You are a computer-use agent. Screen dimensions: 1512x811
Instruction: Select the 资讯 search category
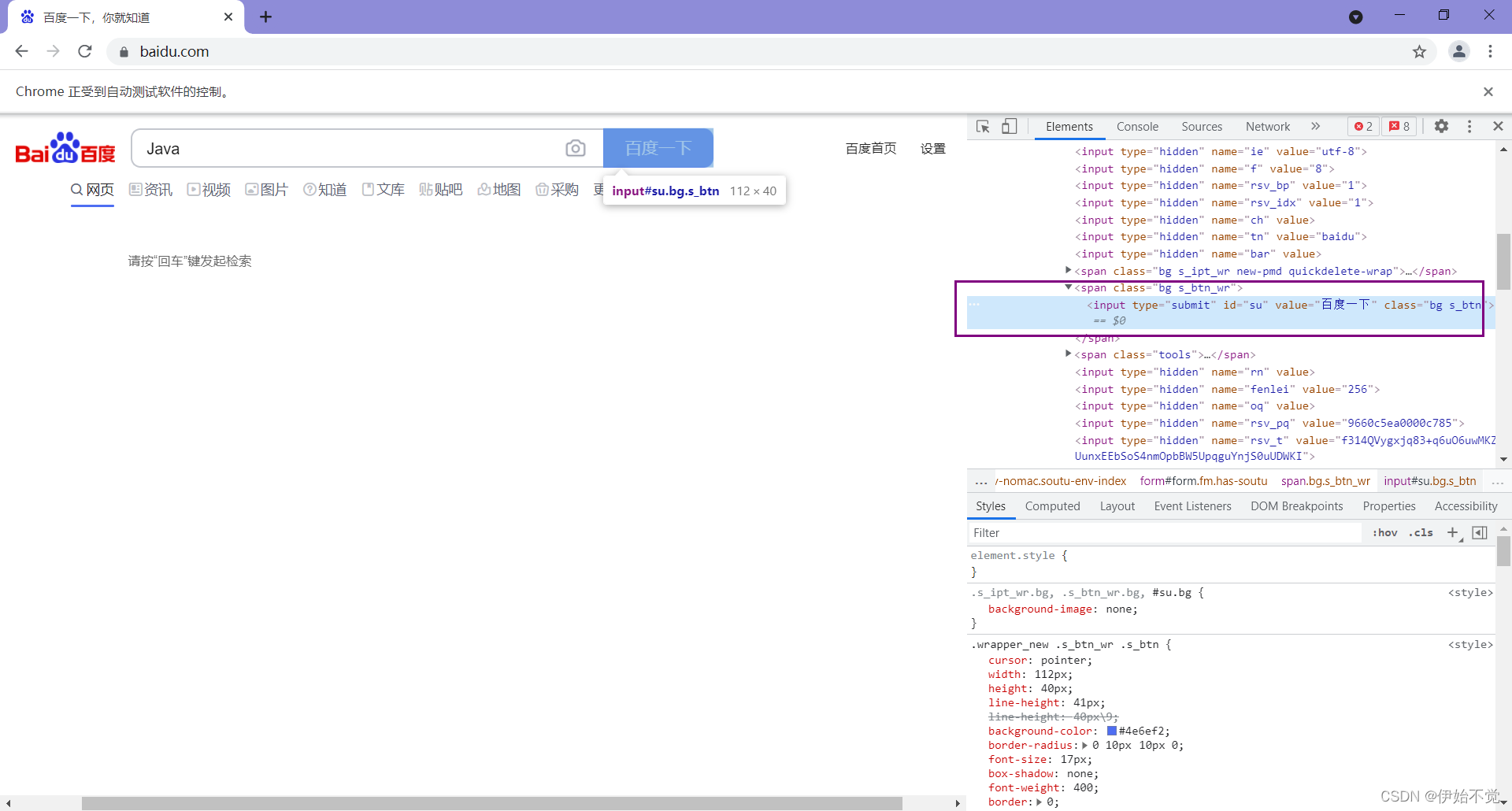point(150,190)
